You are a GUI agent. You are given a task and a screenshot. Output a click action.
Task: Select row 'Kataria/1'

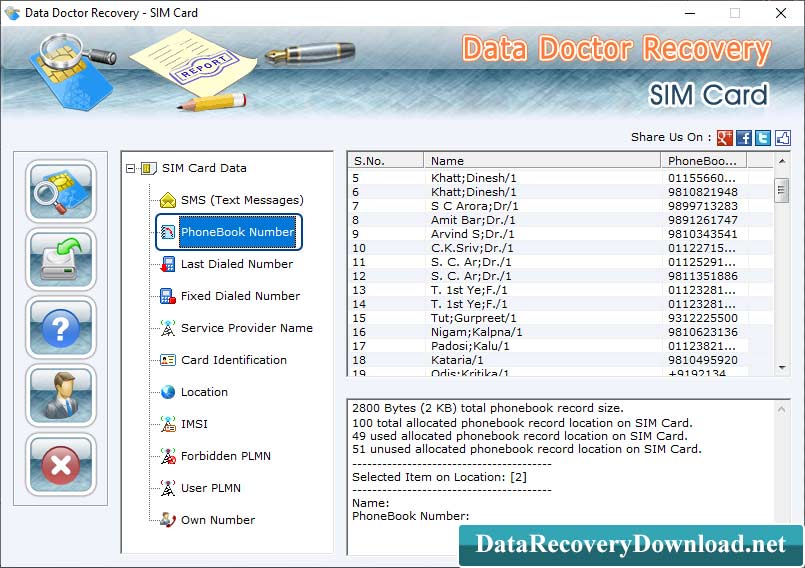tap(560, 360)
